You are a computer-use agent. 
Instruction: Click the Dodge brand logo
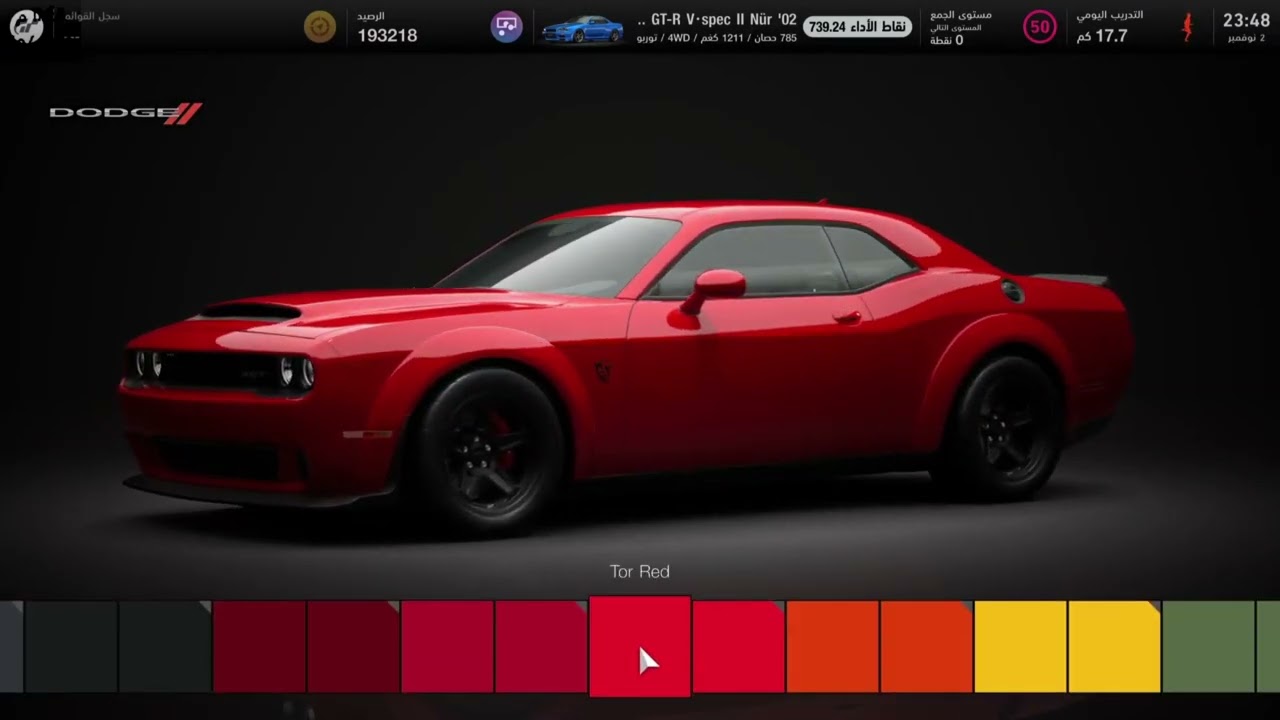[126, 113]
